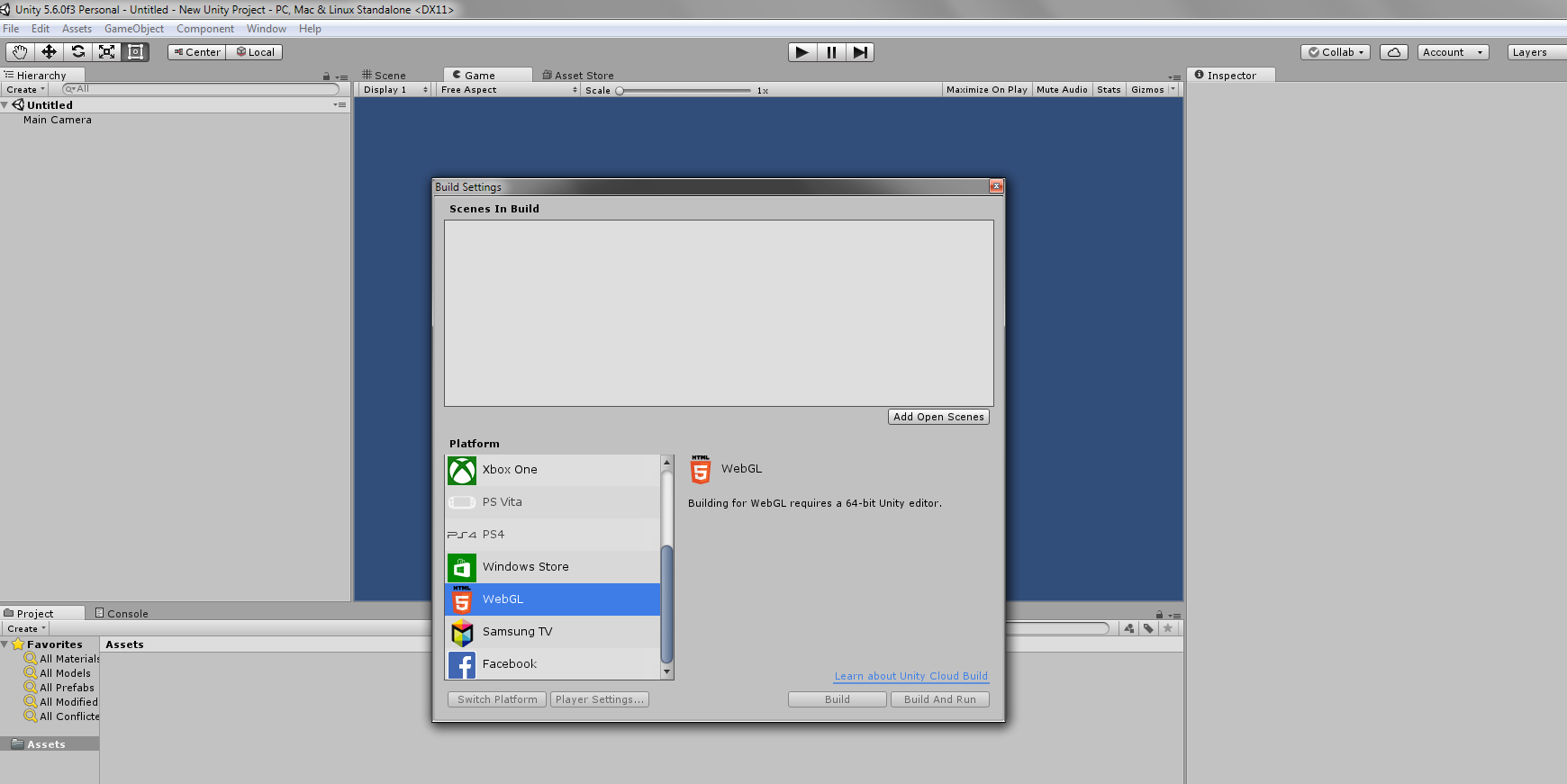
Task: Switch to the Scene tab
Action: coord(385,76)
